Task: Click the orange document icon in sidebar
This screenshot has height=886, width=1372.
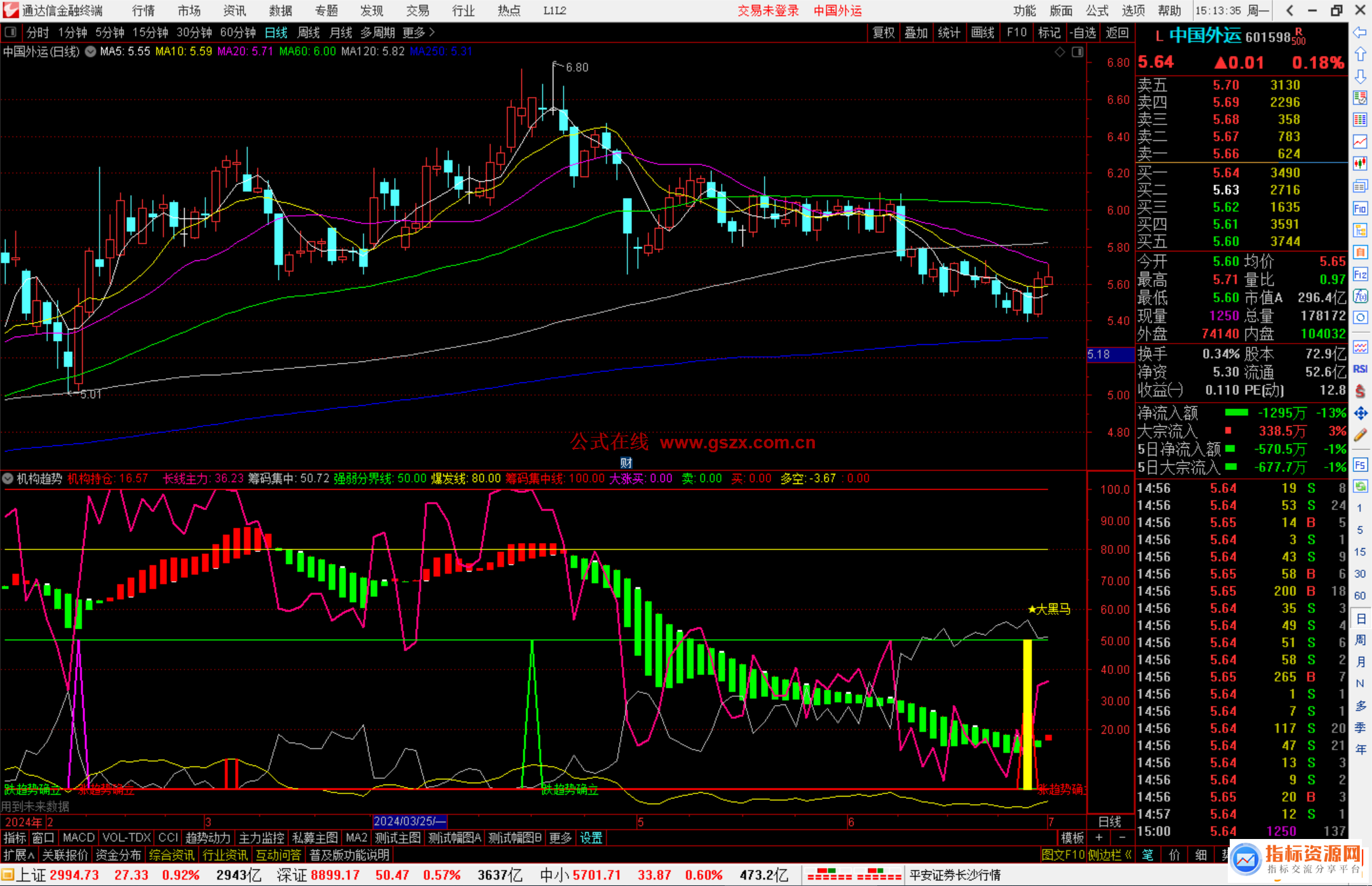Action: [x=1360, y=252]
